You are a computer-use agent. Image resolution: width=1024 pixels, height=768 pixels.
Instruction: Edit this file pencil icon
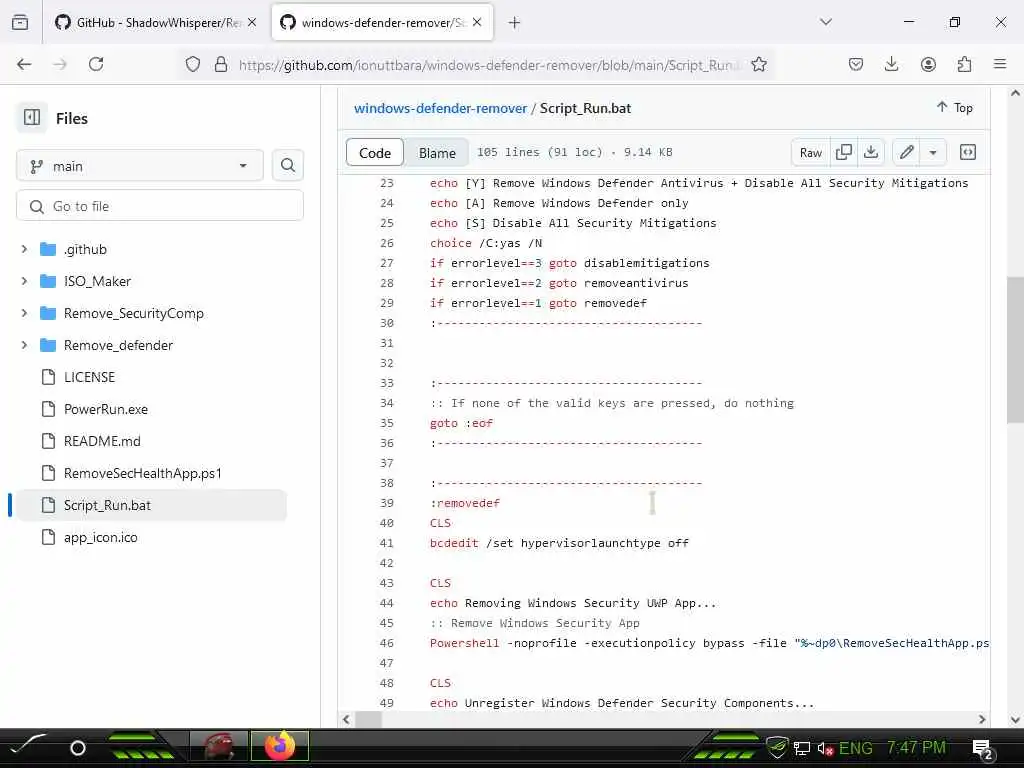pos(906,152)
